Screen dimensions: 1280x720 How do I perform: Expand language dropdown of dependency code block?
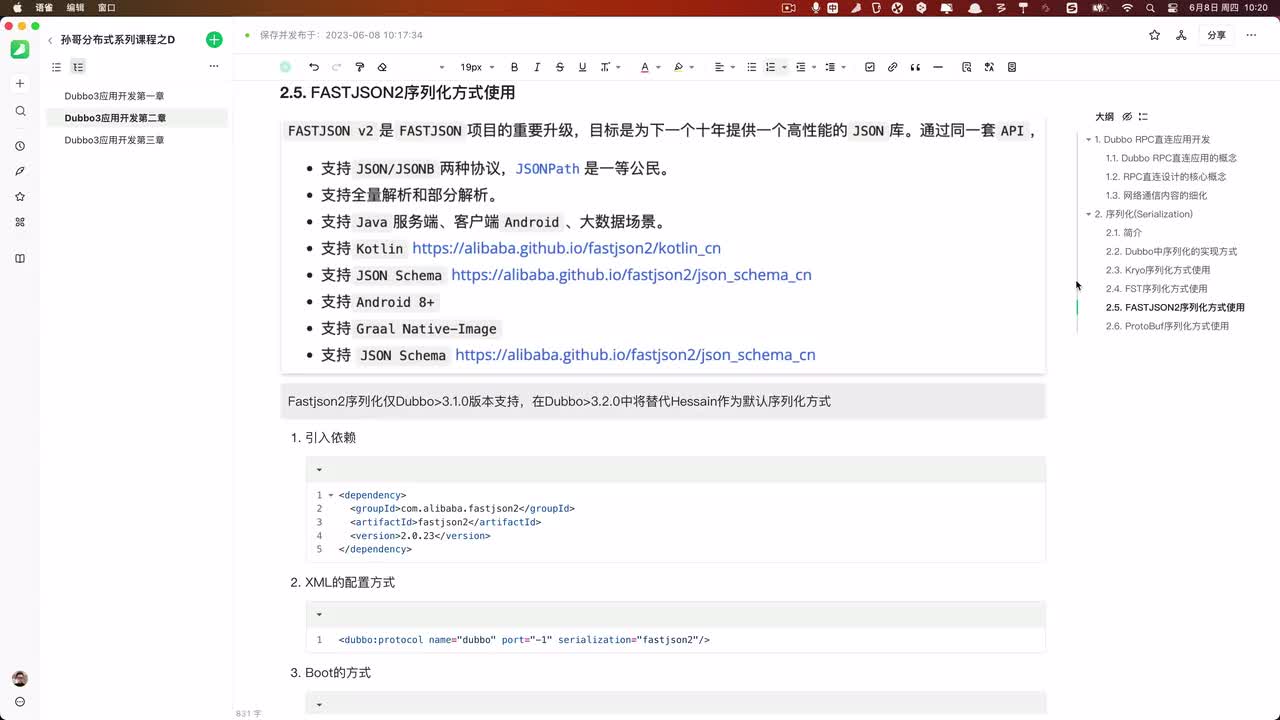click(320, 469)
